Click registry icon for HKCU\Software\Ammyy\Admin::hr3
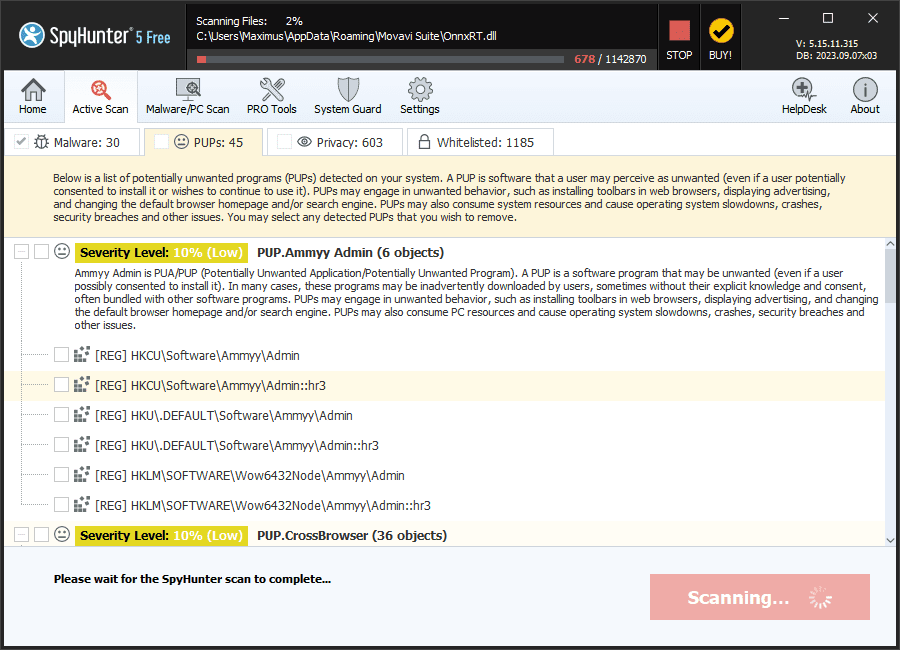The image size is (900, 650). (x=82, y=384)
